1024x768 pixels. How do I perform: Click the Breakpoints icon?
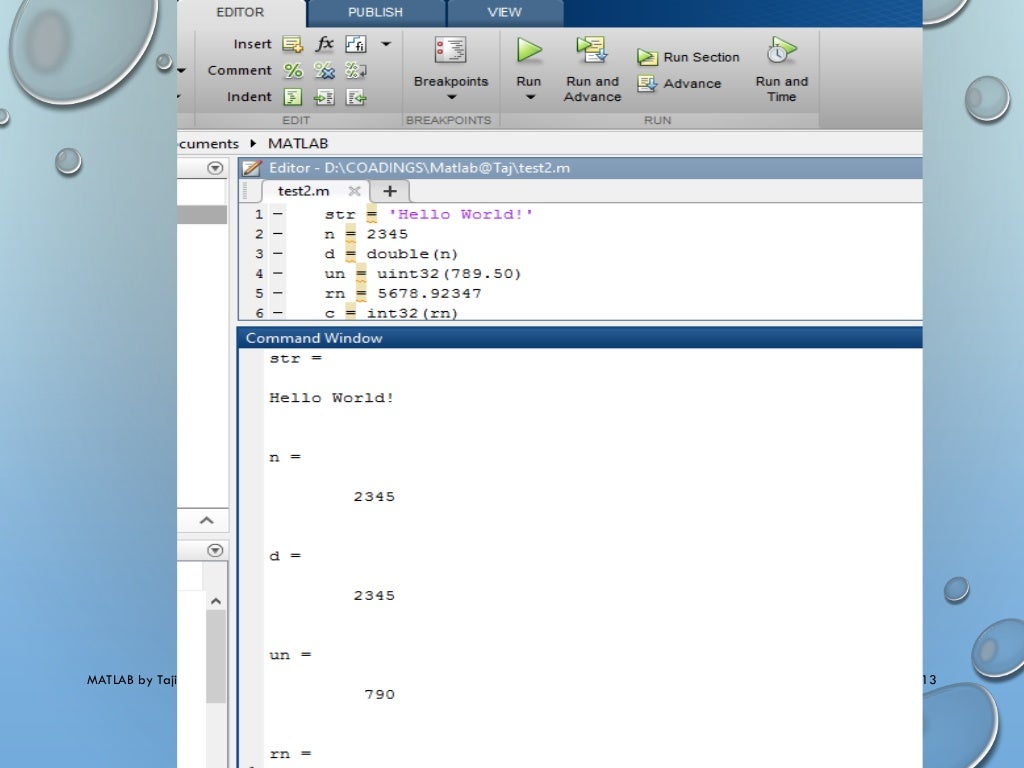click(x=450, y=51)
